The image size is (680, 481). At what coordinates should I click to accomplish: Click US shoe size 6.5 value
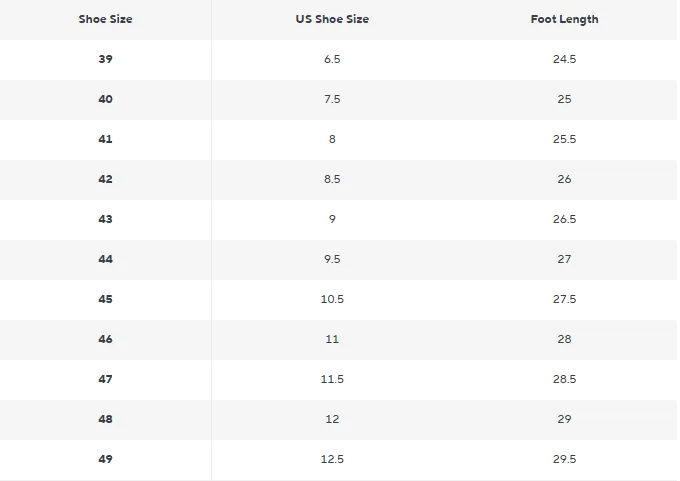(332, 59)
